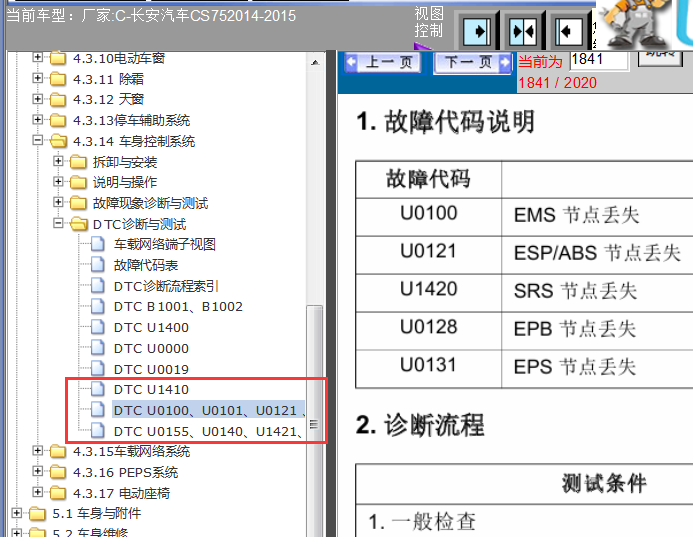Click page icon beside DTC U0000
Image resolution: width=693 pixels, height=537 pixels.
pos(98,348)
